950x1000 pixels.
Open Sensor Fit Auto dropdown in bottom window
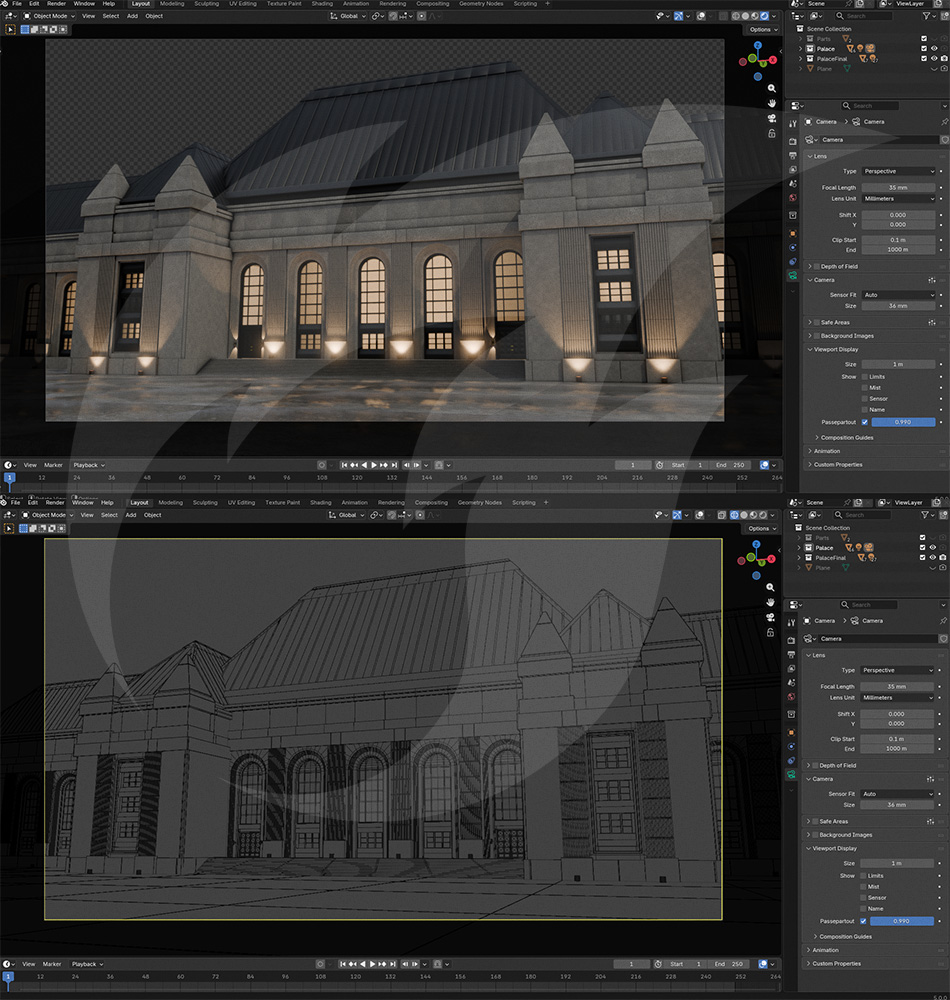(x=898, y=794)
